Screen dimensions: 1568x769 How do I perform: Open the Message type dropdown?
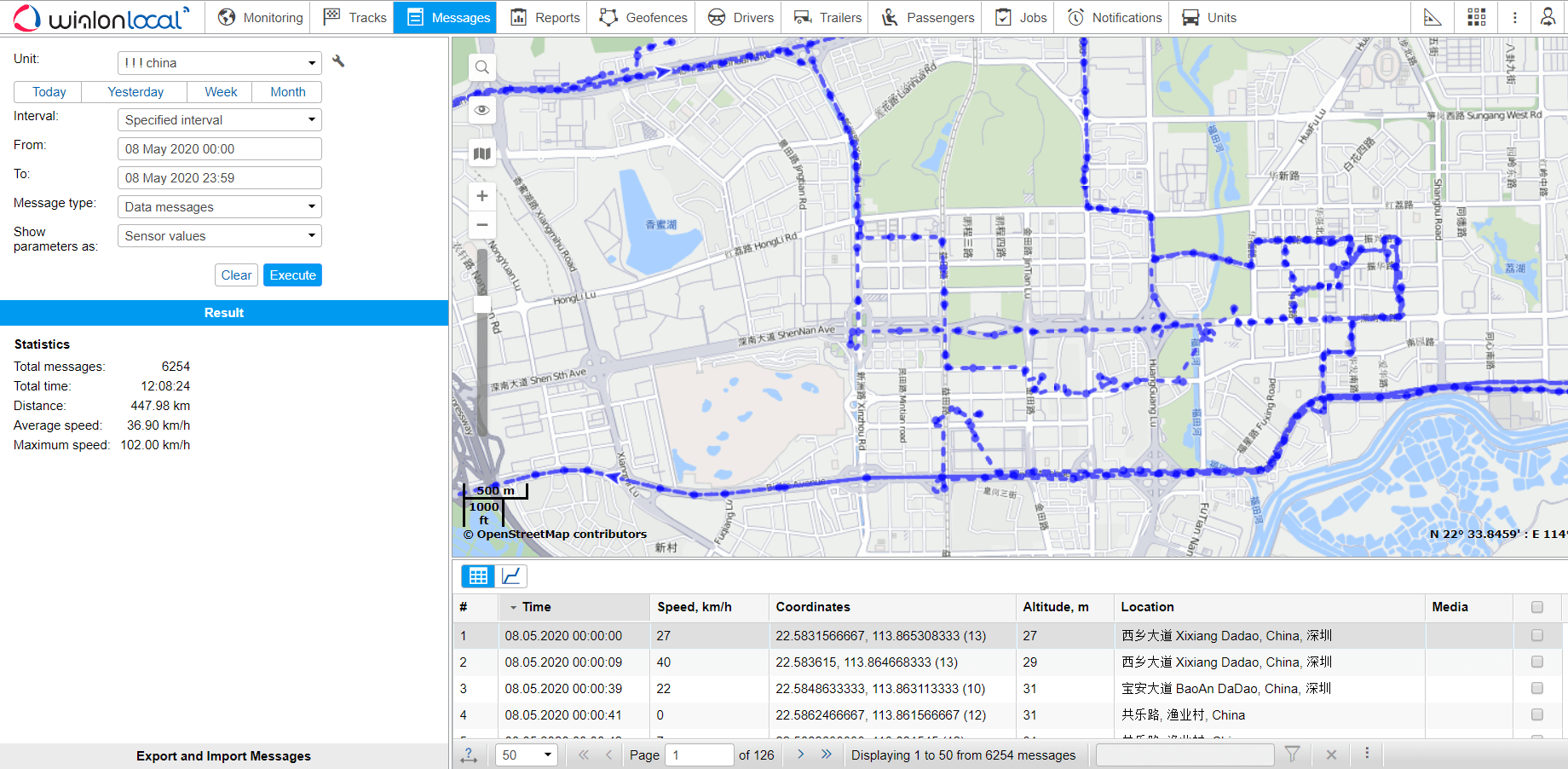219,206
